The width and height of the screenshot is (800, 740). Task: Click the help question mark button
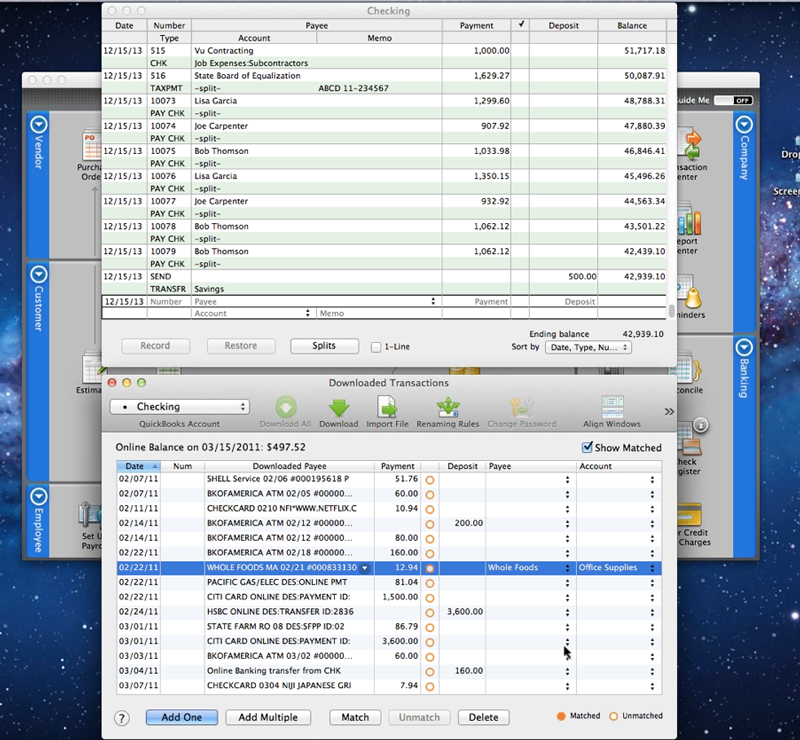click(x=121, y=719)
